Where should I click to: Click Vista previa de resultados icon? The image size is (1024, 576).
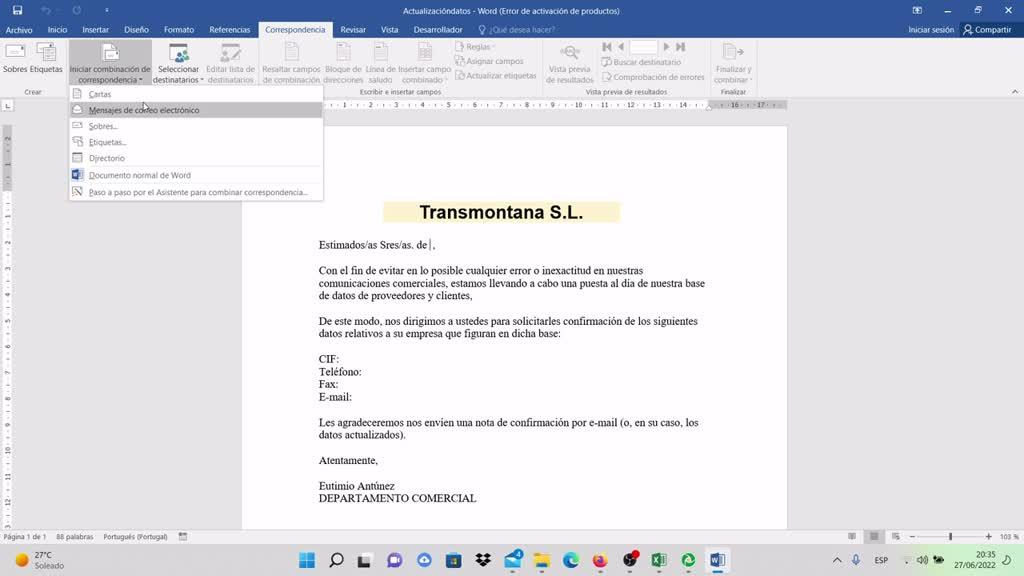[x=569, y=63]
